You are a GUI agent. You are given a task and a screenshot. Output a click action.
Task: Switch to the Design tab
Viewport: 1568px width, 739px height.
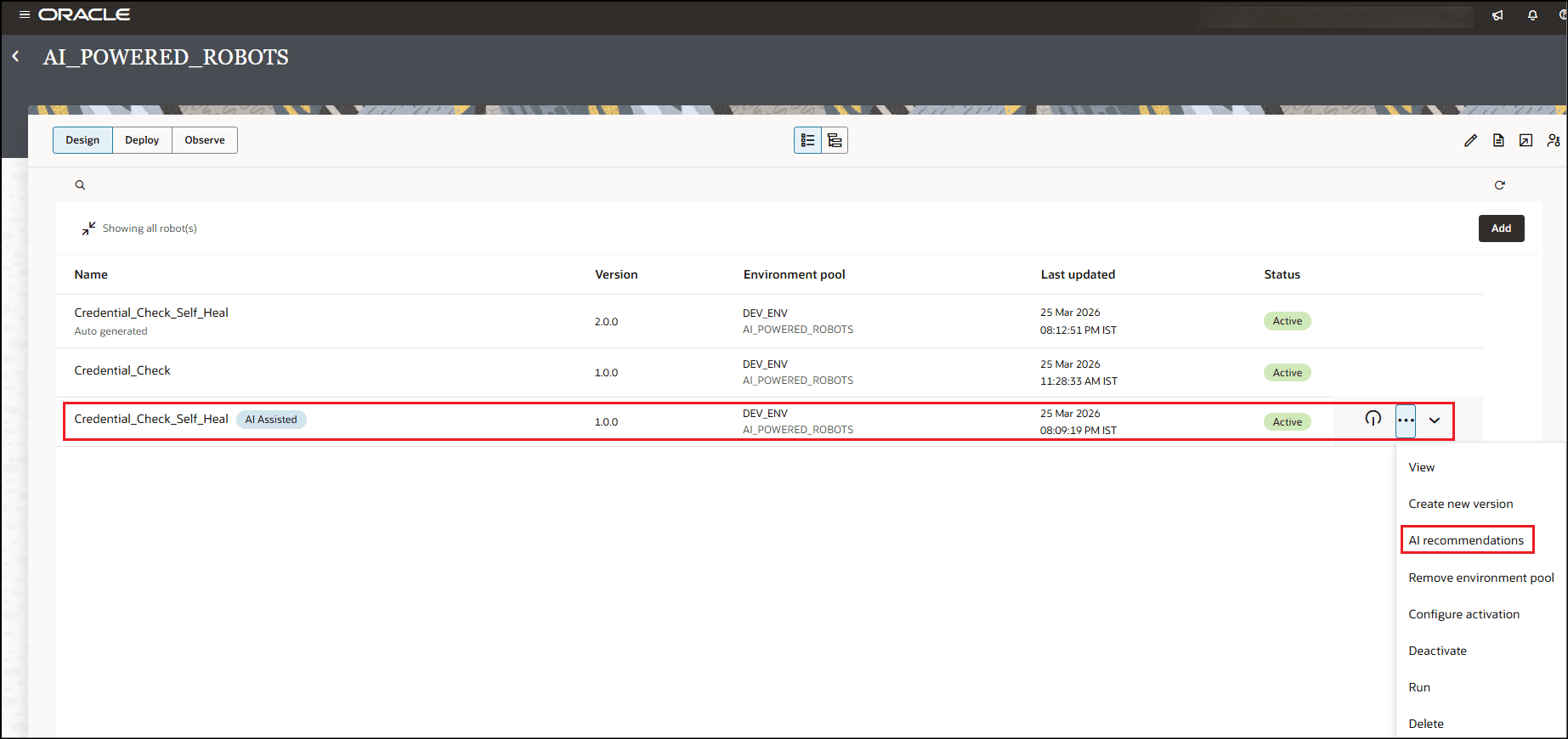(x=82, y=140)
